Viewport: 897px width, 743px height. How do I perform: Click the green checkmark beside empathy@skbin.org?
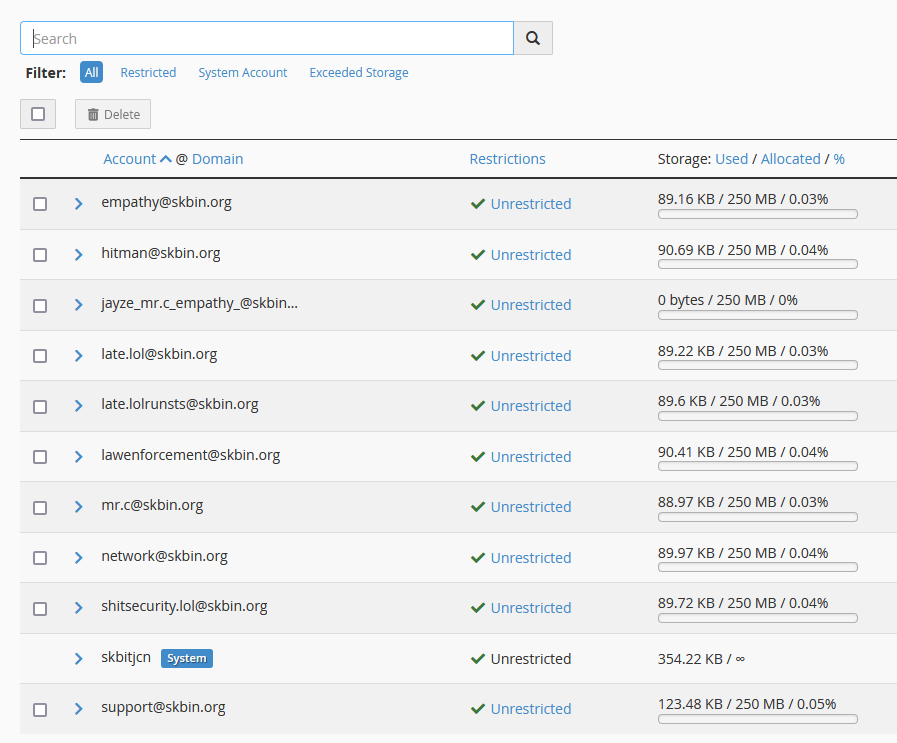[x=478, y=204]
